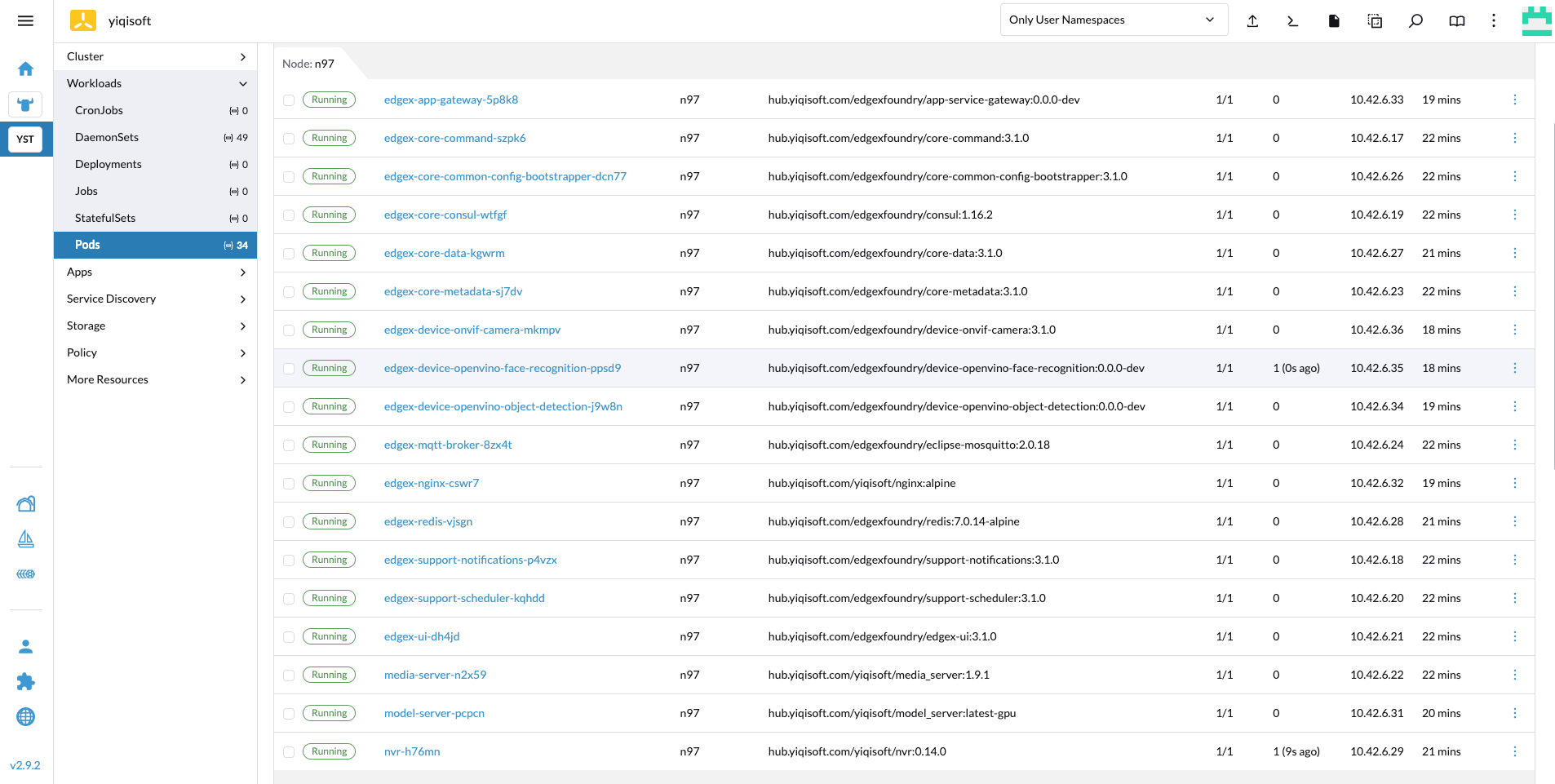The image size is (1555, 784).
Task: Open the Users & Authentication icon
Action: (x=25, y=647)
